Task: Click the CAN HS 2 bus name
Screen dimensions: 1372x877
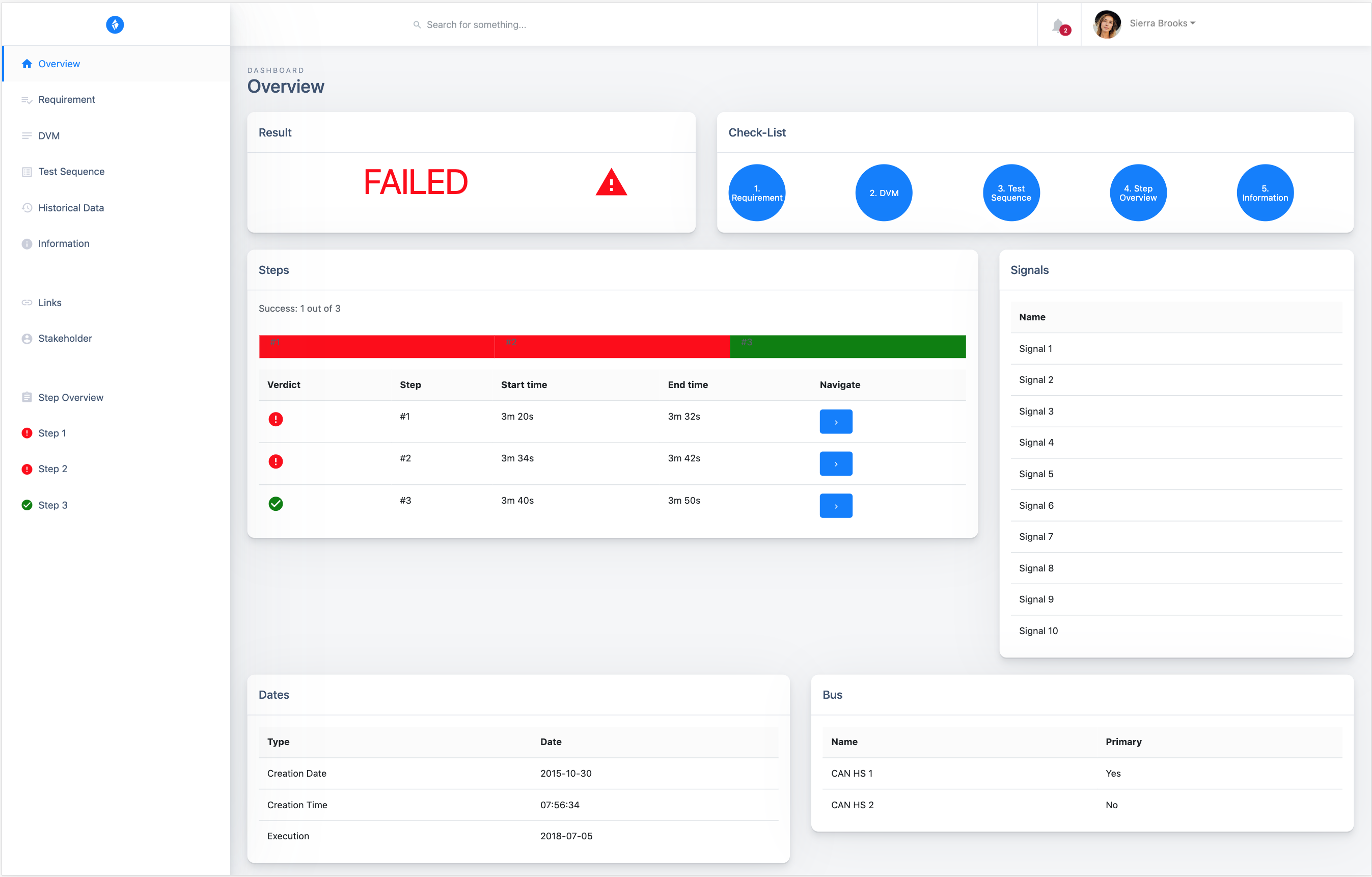Action: (852, 805)
